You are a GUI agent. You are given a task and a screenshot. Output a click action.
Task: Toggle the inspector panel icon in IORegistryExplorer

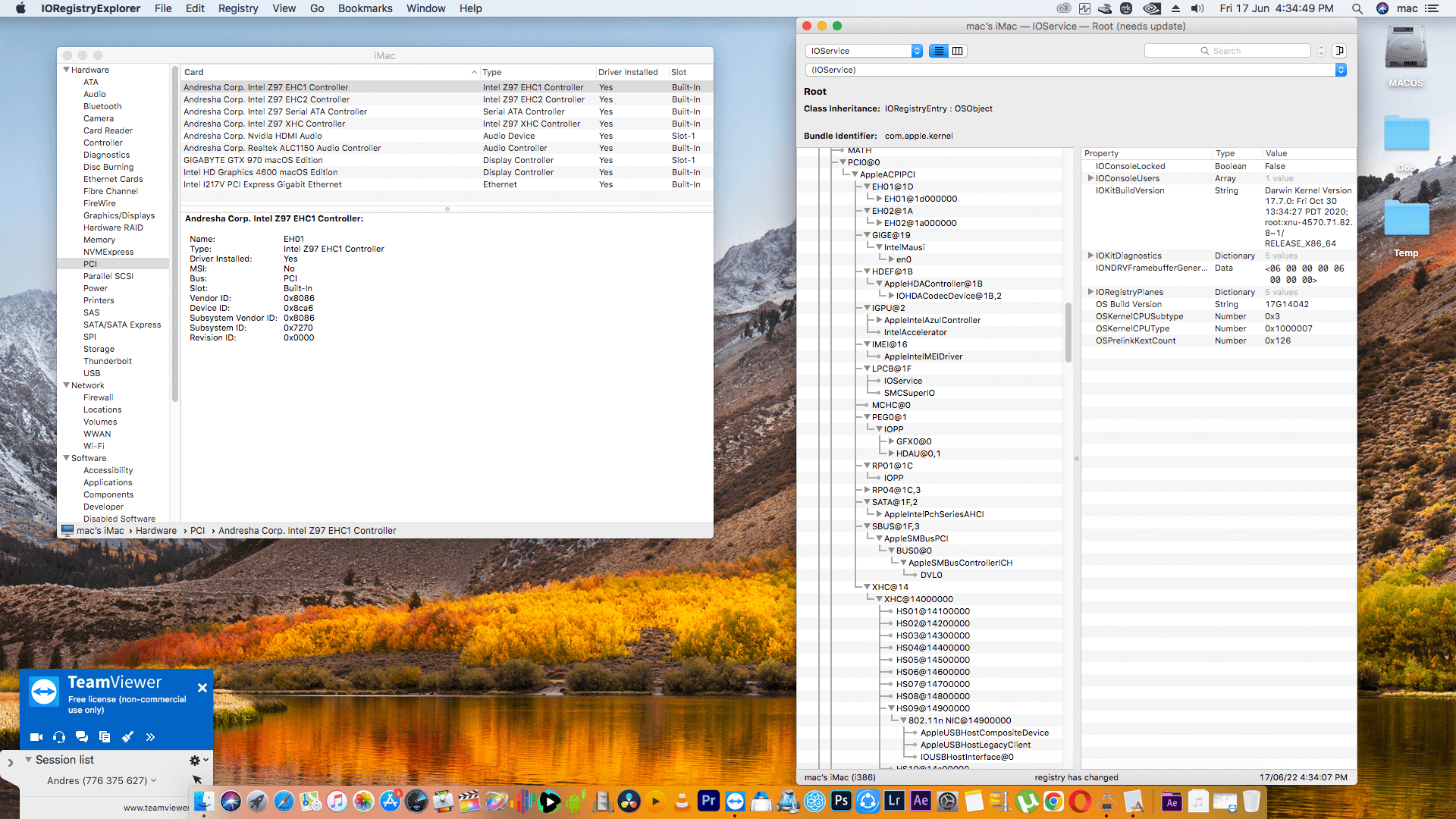click(x=1339, y=50)
